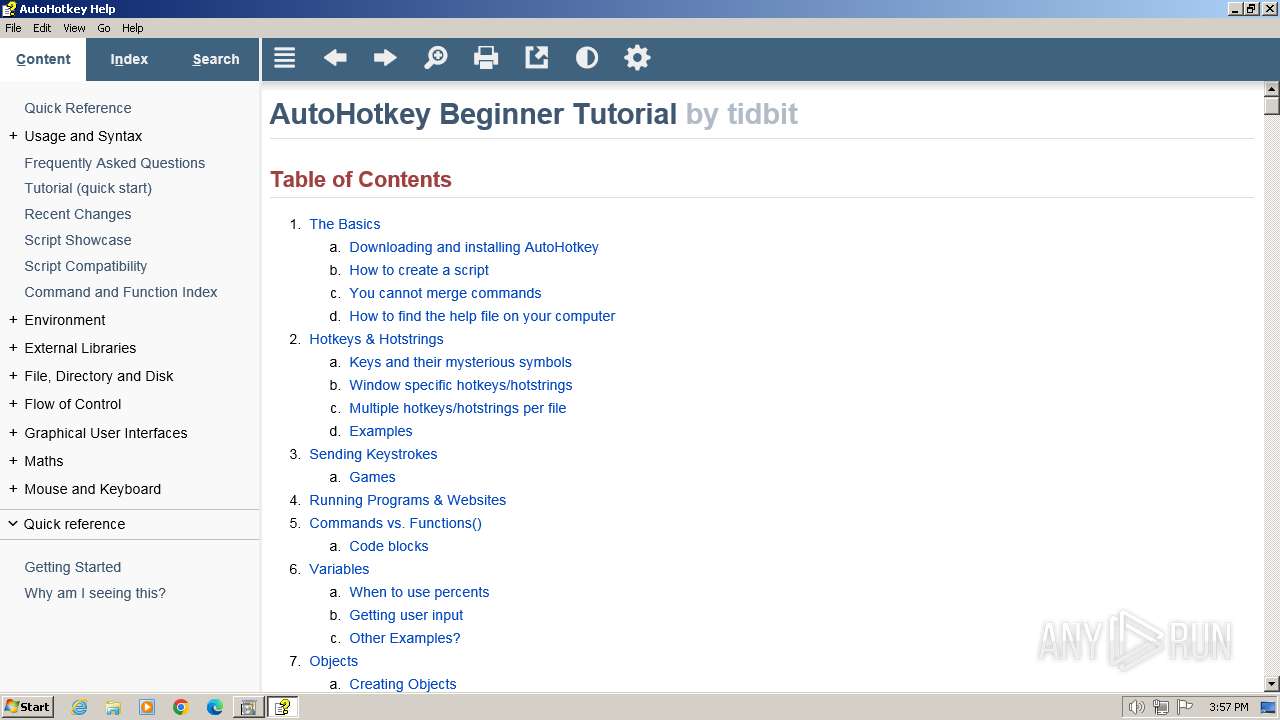Click the show desktop icon beside the clock
The height and width of the screenshot is (720, 1280).
(x=1269, y=707)
